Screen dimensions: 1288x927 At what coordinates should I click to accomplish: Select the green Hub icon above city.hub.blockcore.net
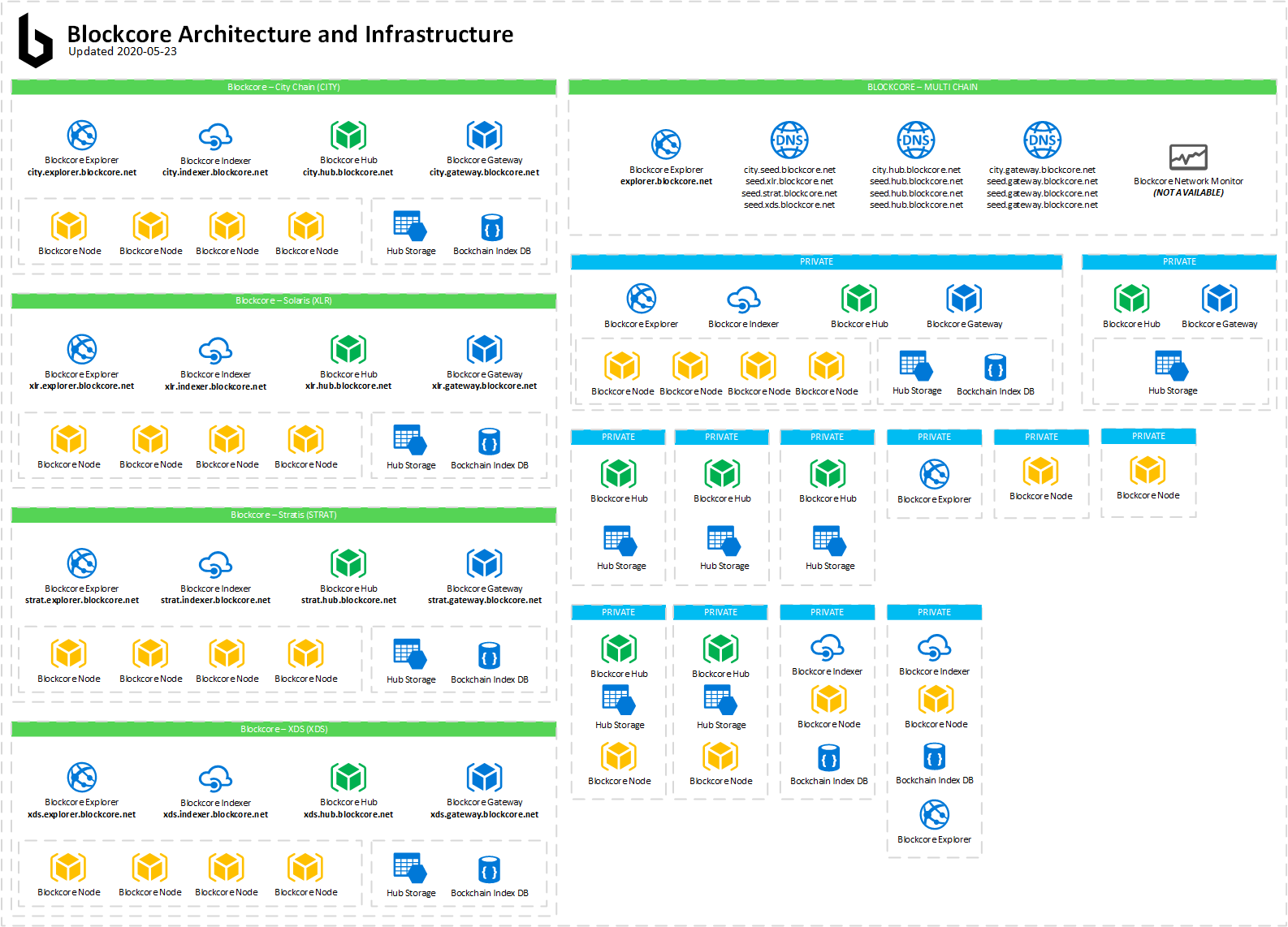coord(348,136)
